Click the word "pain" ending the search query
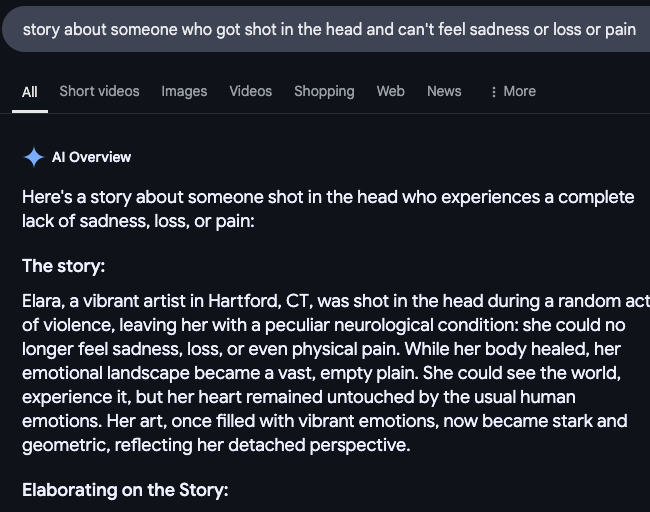The width and height of the screenshot is (650, 512). 620,30
